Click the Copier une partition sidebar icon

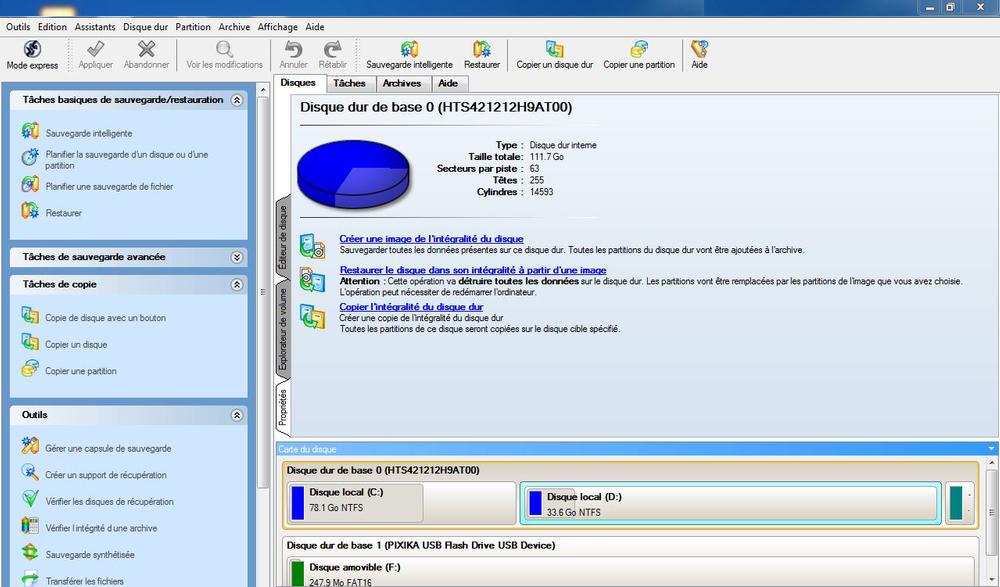[30, 369]
